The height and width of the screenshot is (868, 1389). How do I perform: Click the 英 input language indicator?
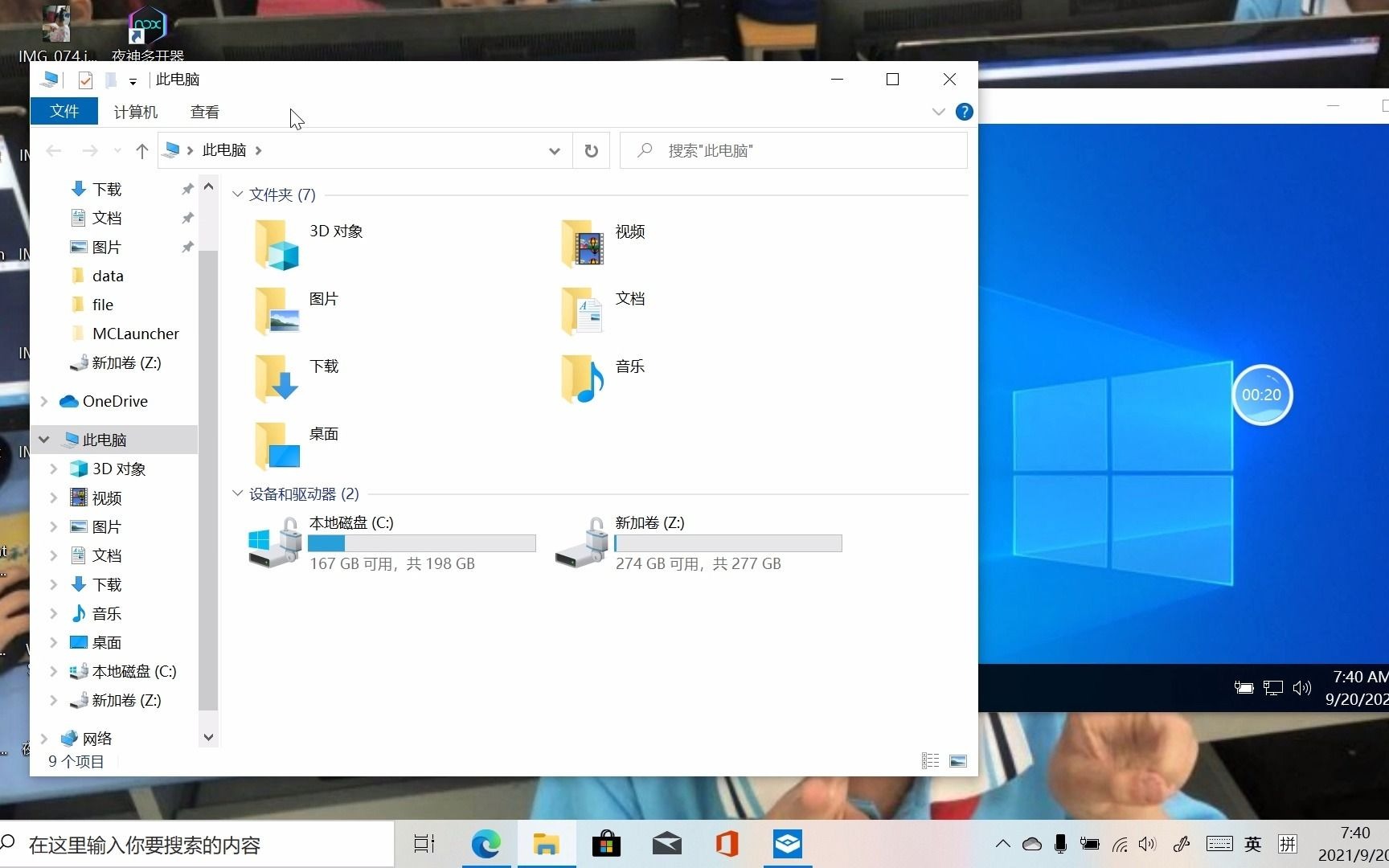pos(1253,844)
